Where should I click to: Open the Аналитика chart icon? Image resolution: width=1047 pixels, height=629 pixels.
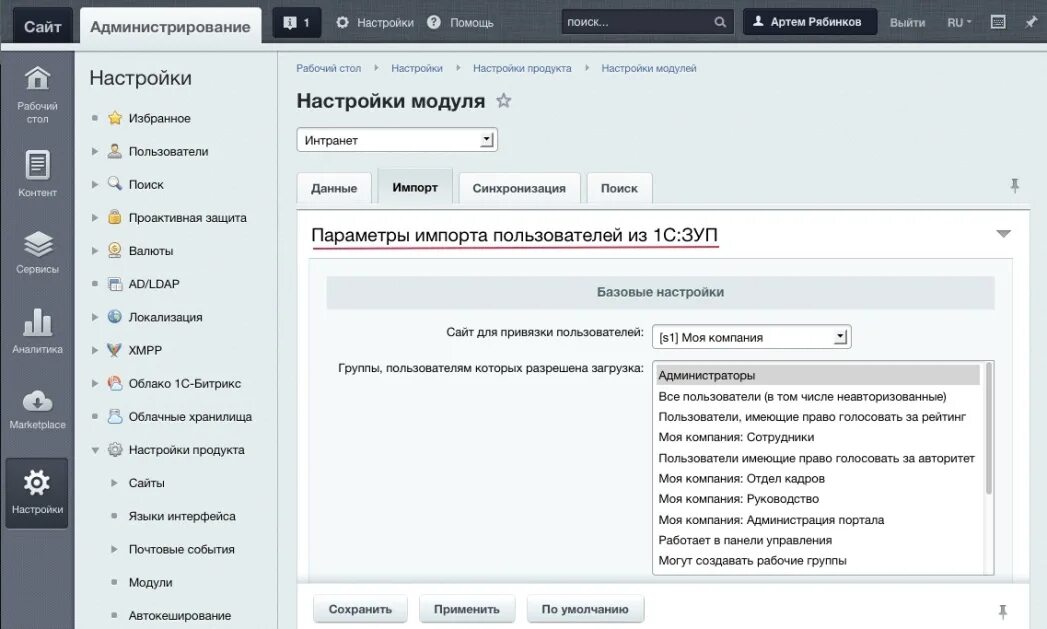[x=37, y=322]
